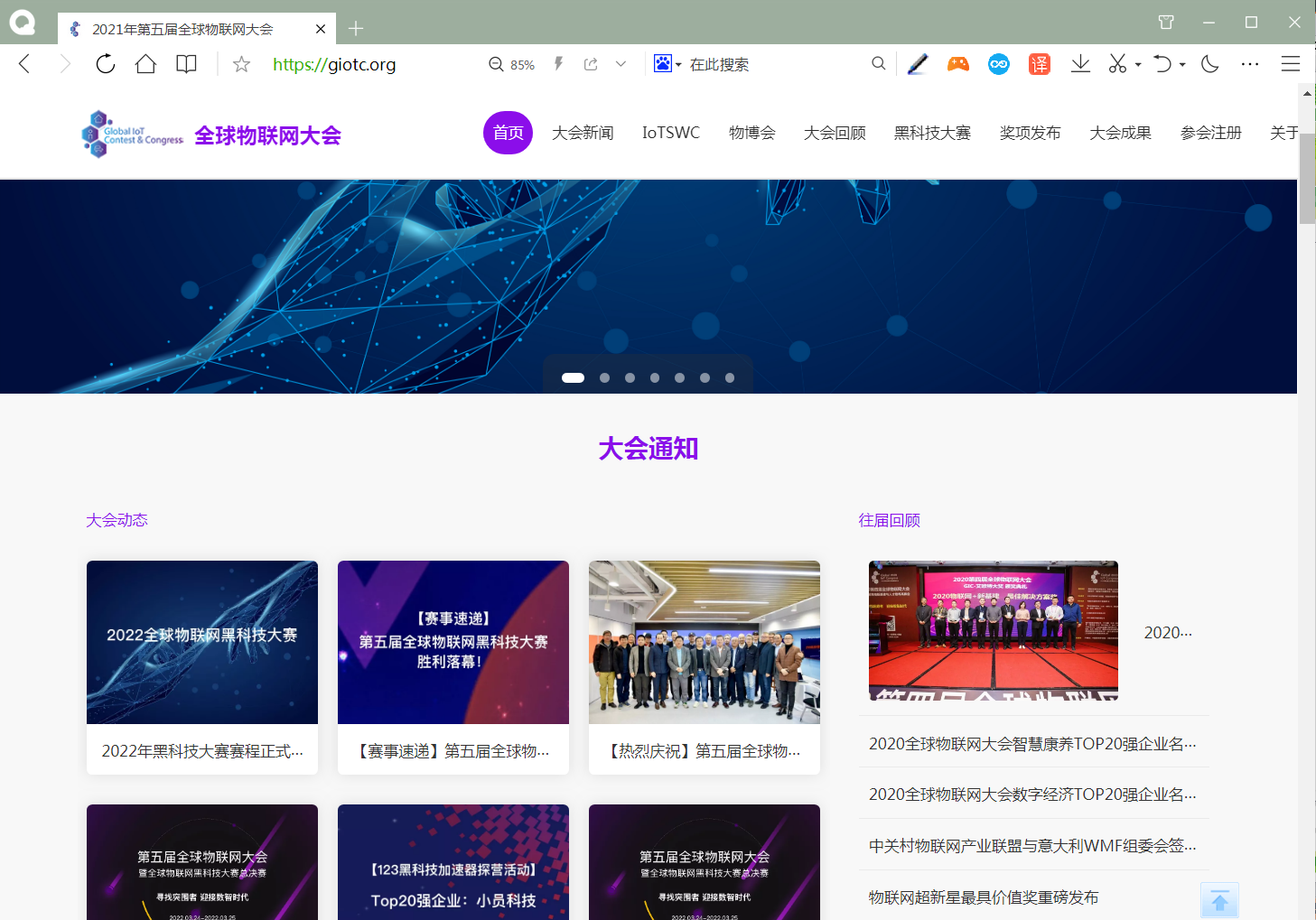Open the downloads arrow icon
The width and height of the screenshot is (1316, 920).
(x=1080, y=64)
